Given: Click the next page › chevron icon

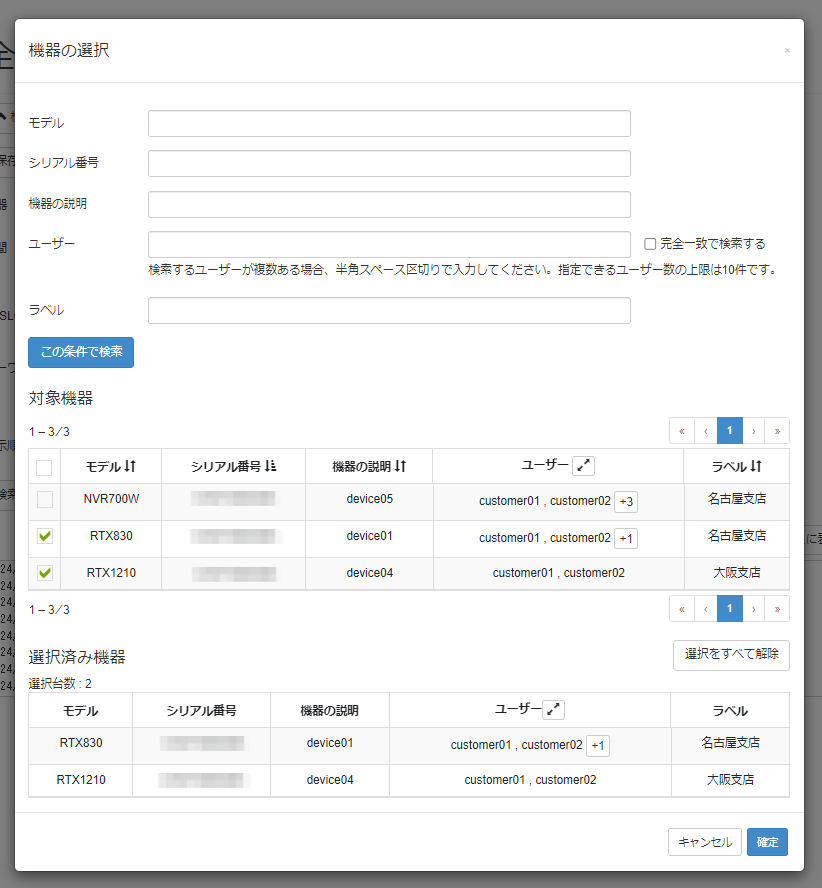Looking at the screenshot, I should point(753,430).
